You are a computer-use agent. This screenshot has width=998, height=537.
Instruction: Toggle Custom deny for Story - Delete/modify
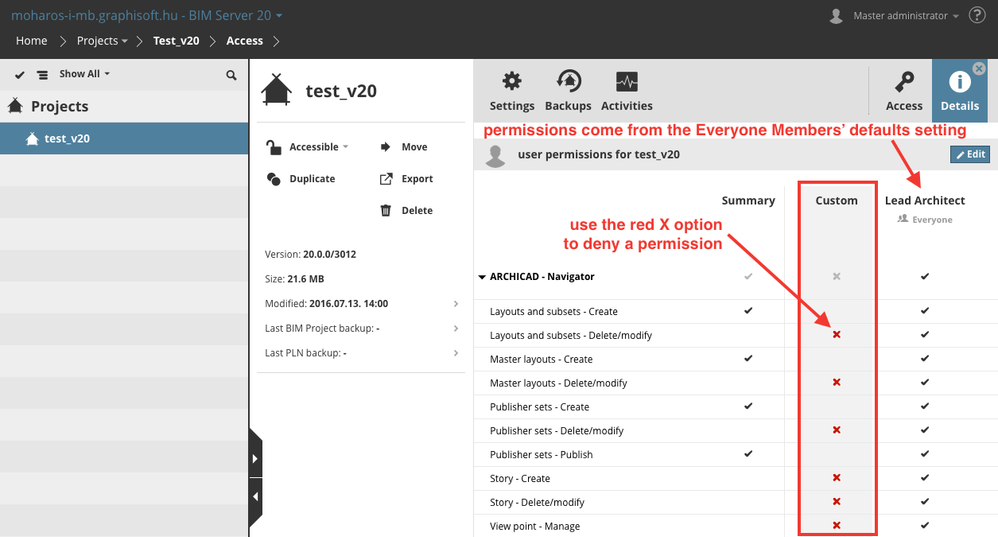[x=836, y=501]
